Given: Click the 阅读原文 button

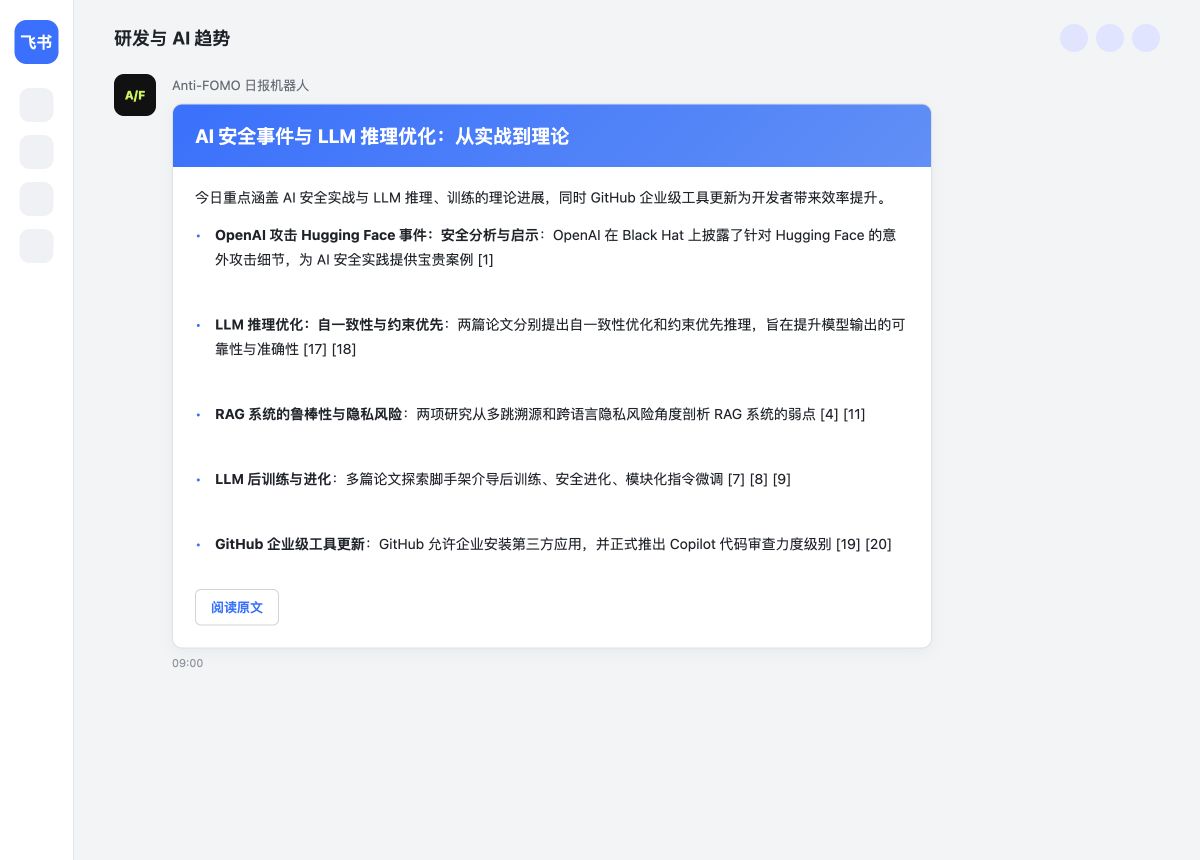Looking at the screenshot, I should [237, 607].
